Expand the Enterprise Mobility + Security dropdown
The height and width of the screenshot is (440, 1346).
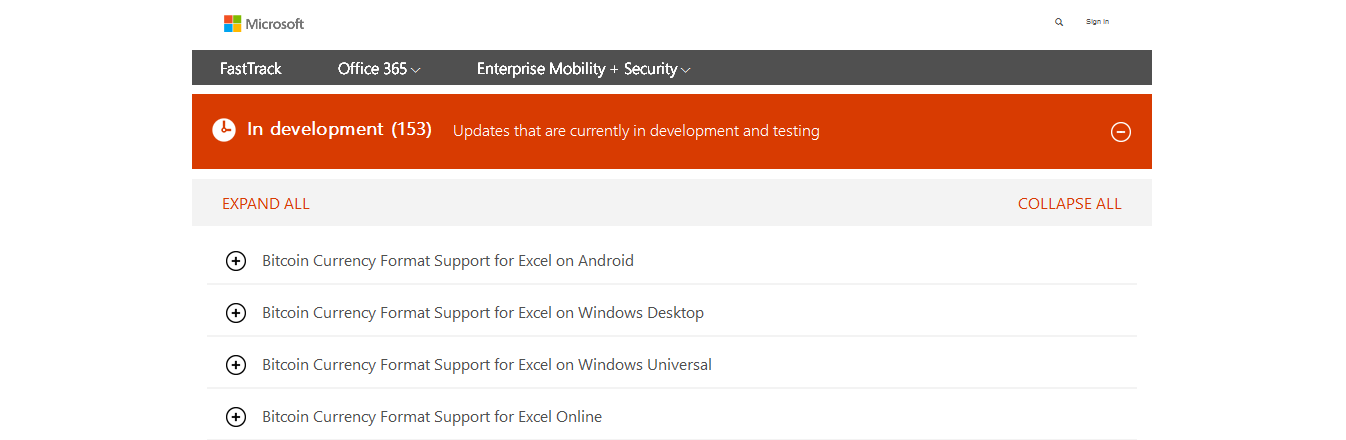(x=583, y=69)
